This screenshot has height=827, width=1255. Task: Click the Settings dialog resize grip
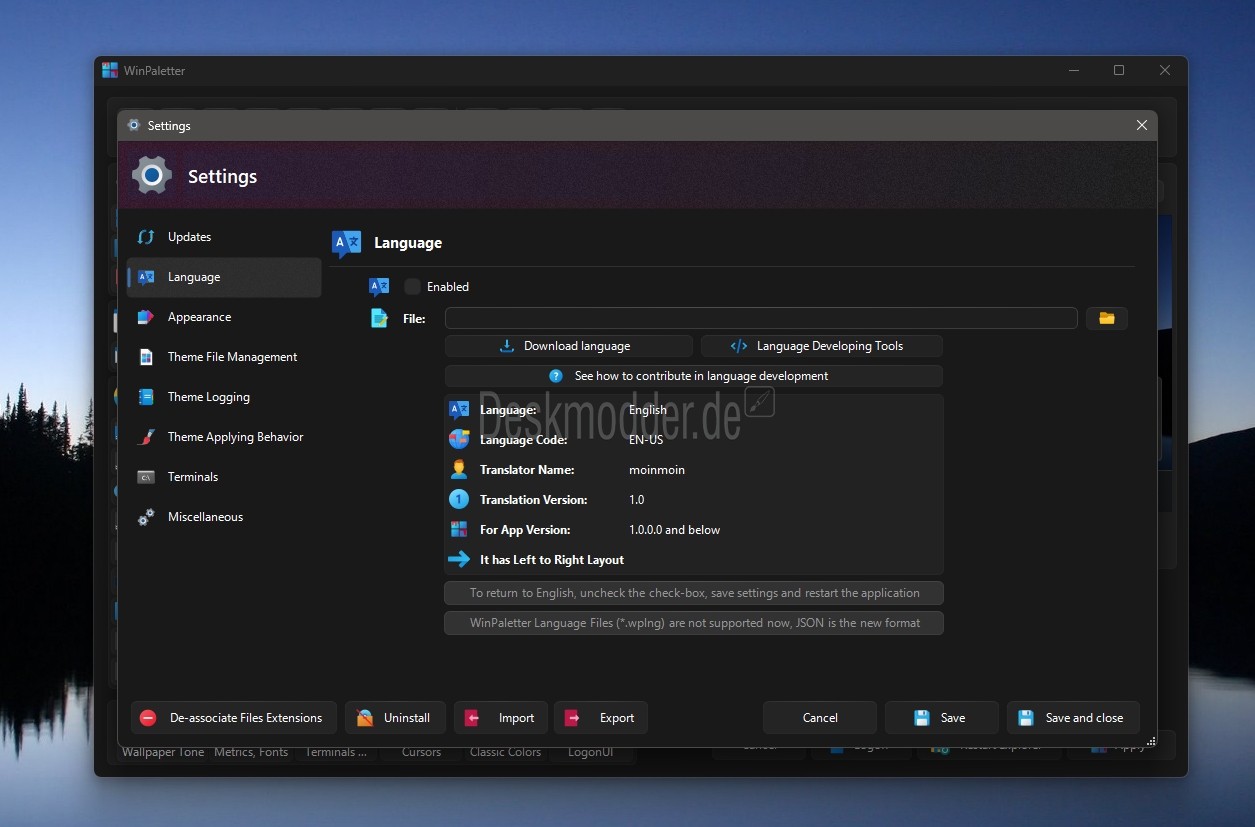1151,742
